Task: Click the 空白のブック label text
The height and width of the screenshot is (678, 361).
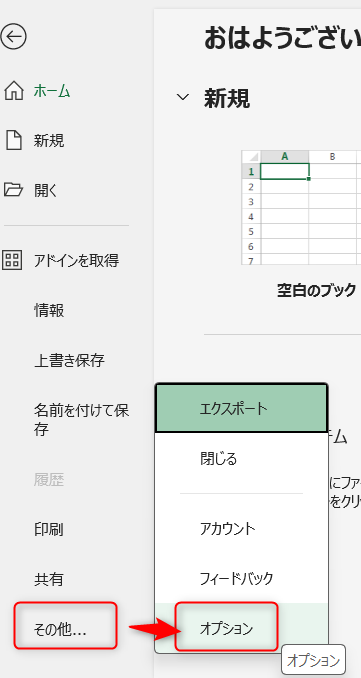Action: point(316,290)
